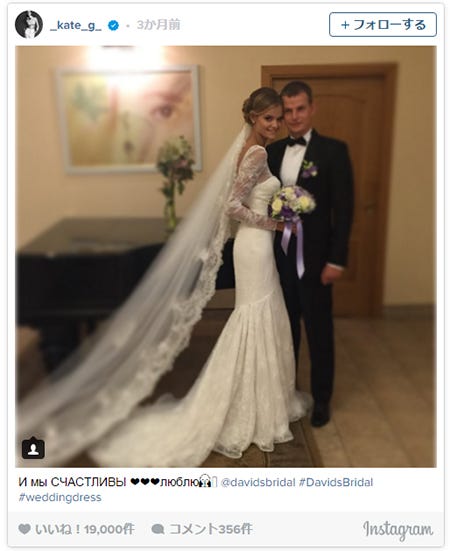Open the コメント356件 comments link

point(210,529)
